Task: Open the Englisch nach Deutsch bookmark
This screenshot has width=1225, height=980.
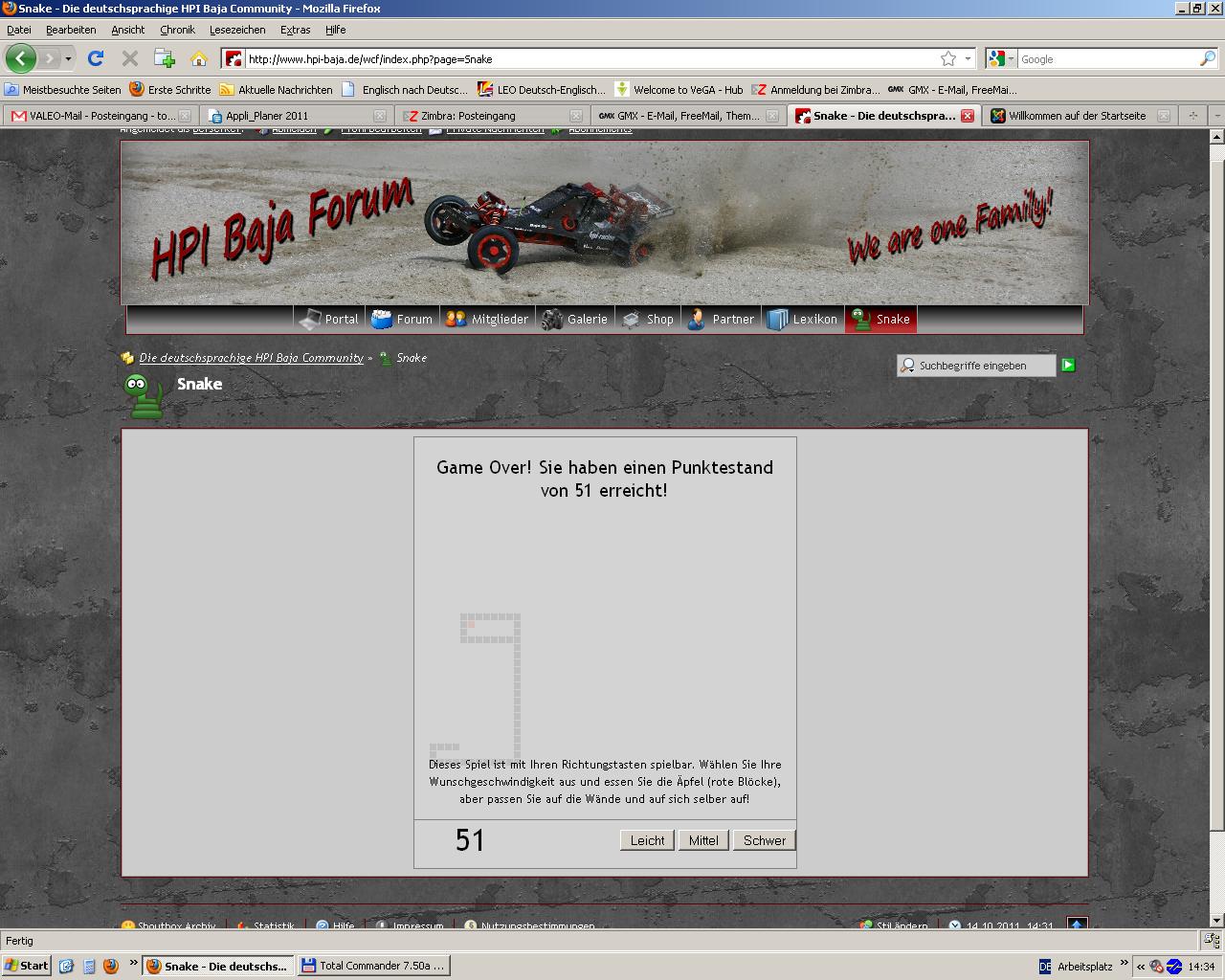Action: (x=405, y=89)
